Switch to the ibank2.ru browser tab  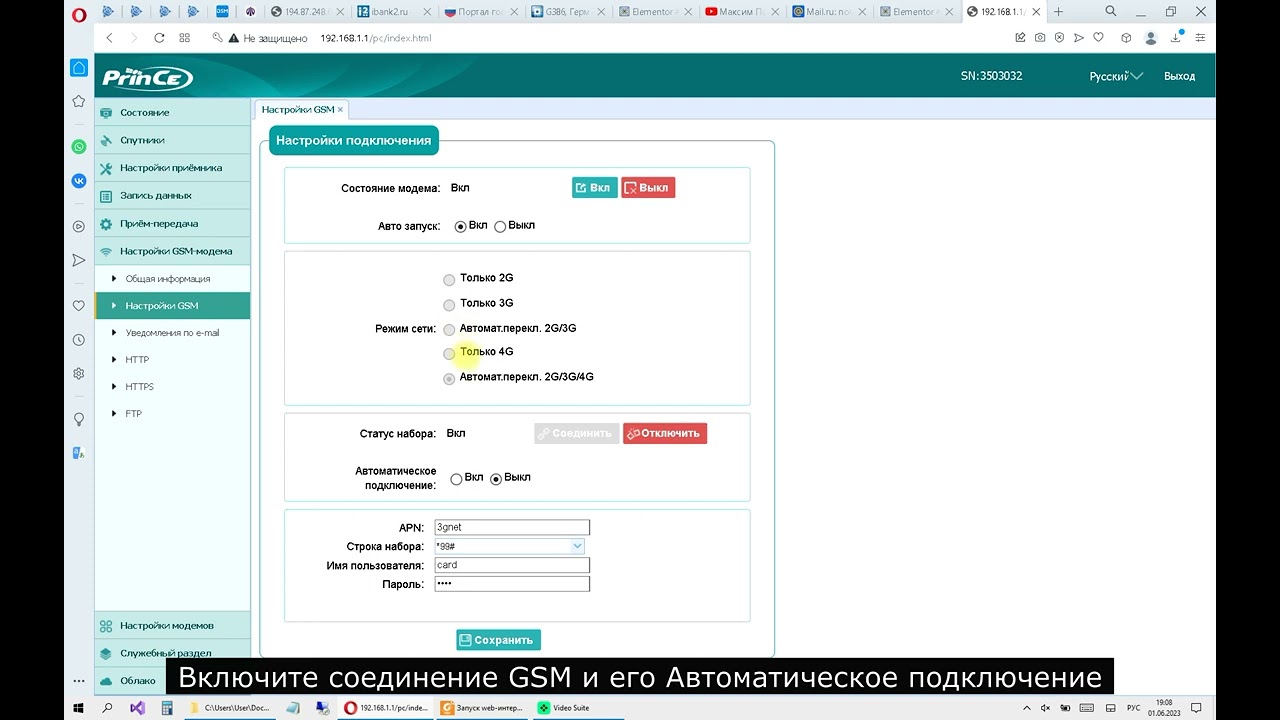pos(396,12)
